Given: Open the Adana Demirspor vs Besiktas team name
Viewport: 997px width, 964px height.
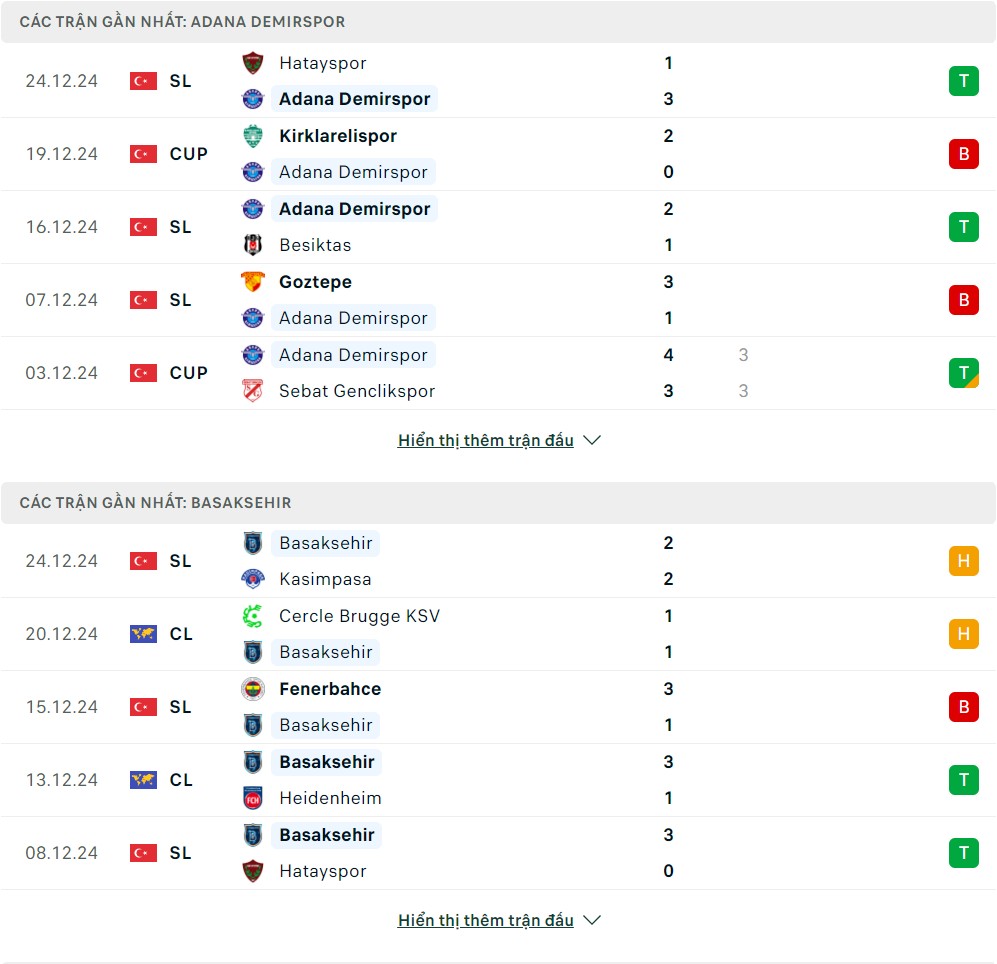Looking at the screenshot, I should [354, 209].
